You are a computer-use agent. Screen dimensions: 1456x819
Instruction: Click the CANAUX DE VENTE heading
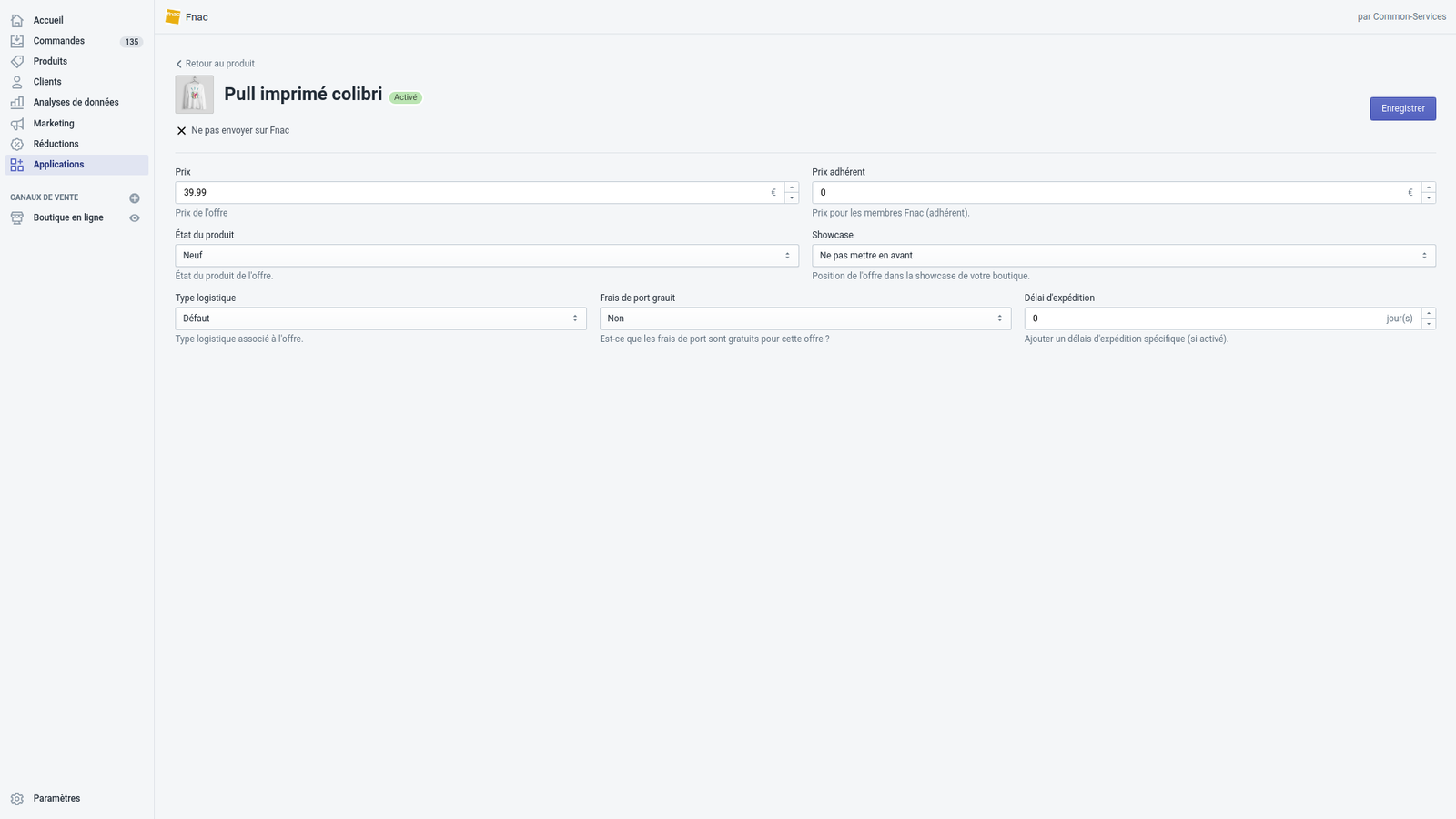tap(45, 197)
